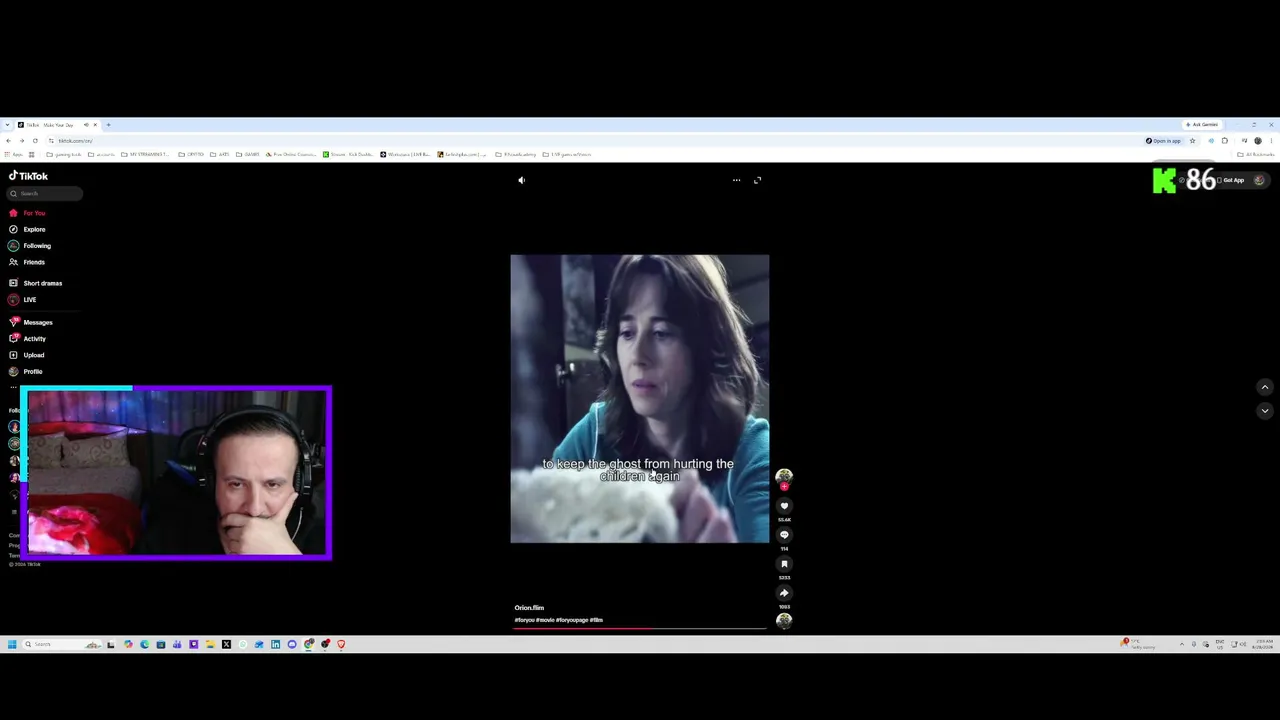Open the Chrome profile avatar
The width and height of the screenshot is (1280, 720).
1257,141
